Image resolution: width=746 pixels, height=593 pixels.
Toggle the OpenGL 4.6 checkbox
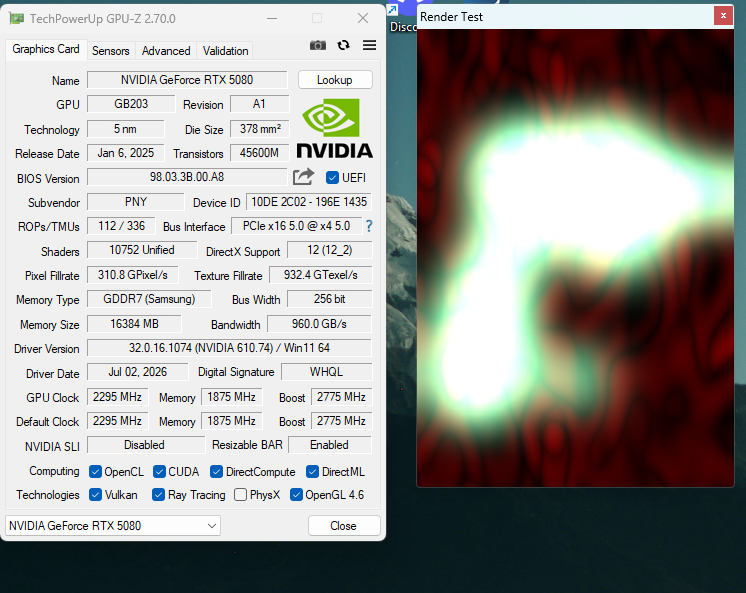pyautogui.click(x=296, y=495)
